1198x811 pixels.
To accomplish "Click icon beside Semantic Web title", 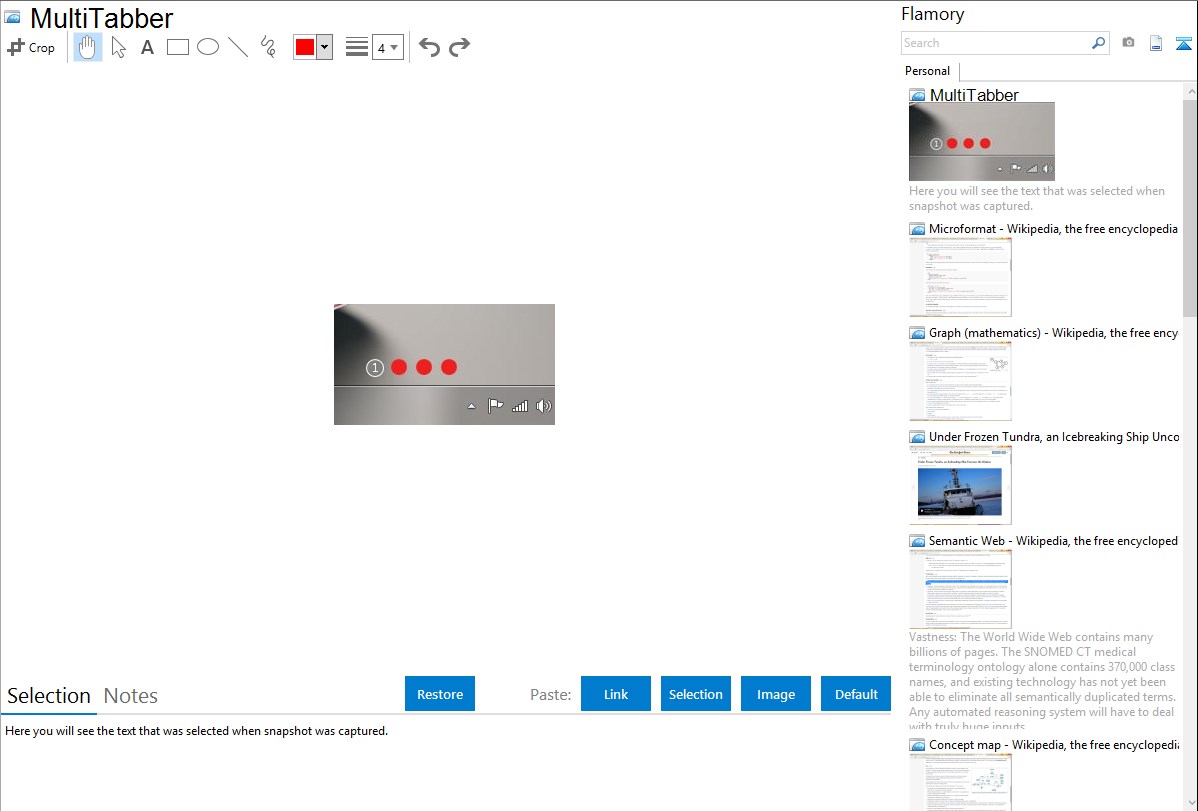I will 918,541.
